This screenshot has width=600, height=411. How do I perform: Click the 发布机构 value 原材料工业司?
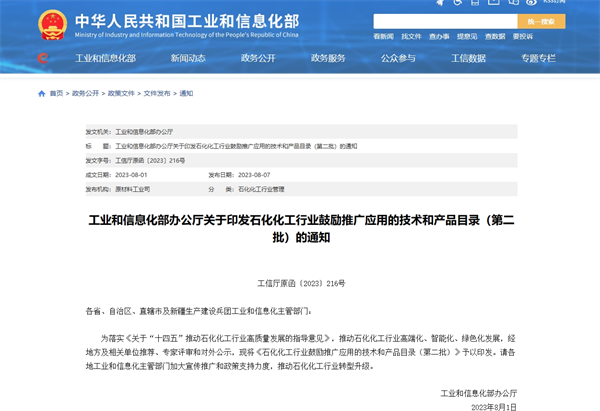133,189
